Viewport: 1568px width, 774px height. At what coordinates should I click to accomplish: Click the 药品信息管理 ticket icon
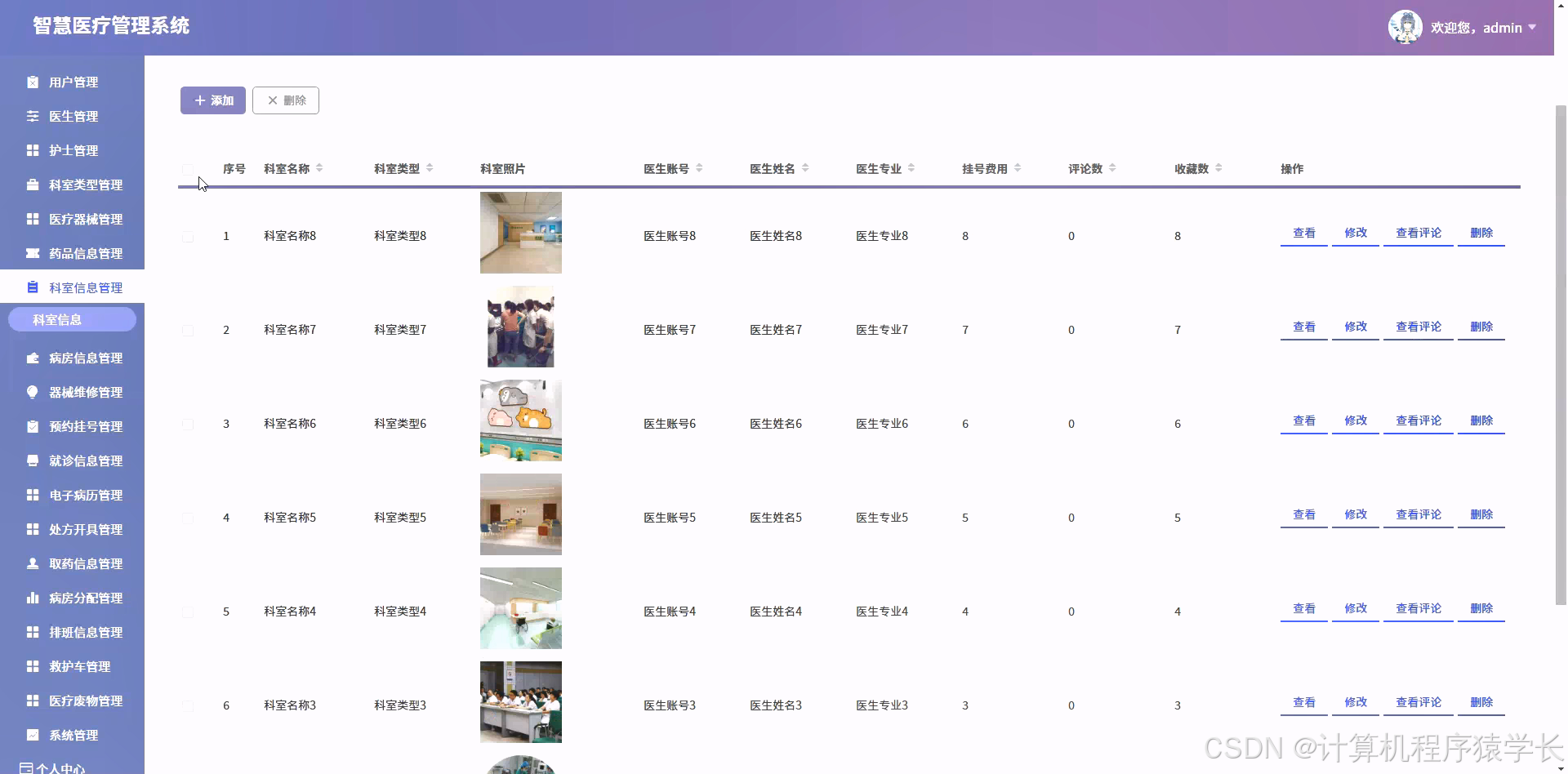pyautogui.click(x=33, y=253)
